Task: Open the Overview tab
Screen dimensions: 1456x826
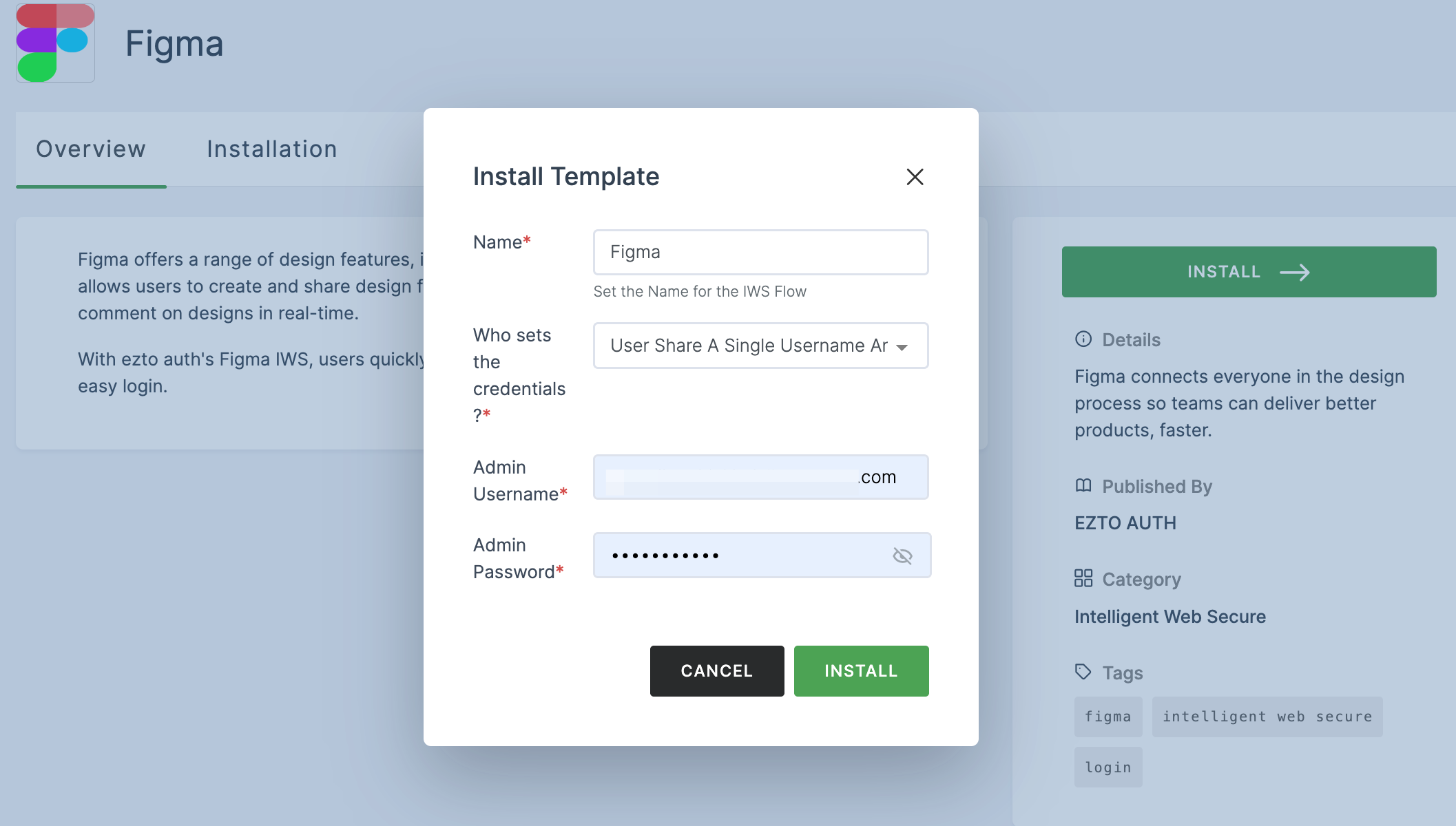Action: [x=91, y=149]
